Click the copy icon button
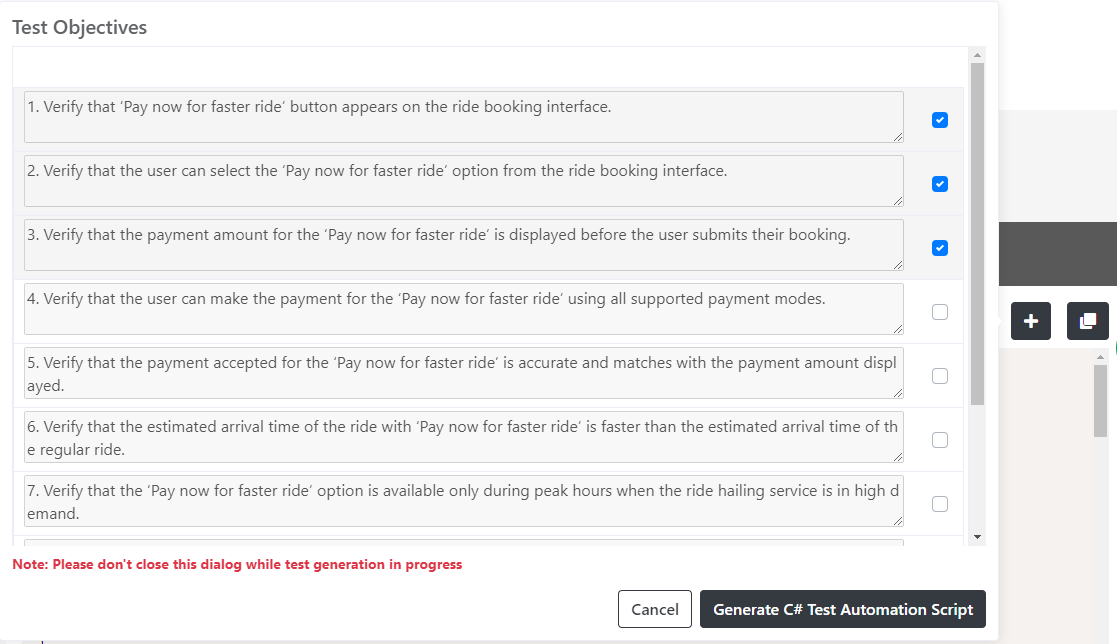 tap(1087, 321)
